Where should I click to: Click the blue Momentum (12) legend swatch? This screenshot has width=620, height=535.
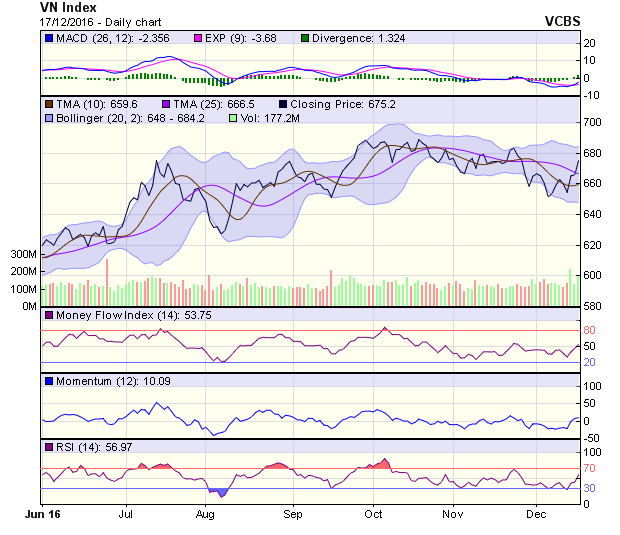point(48,380)
